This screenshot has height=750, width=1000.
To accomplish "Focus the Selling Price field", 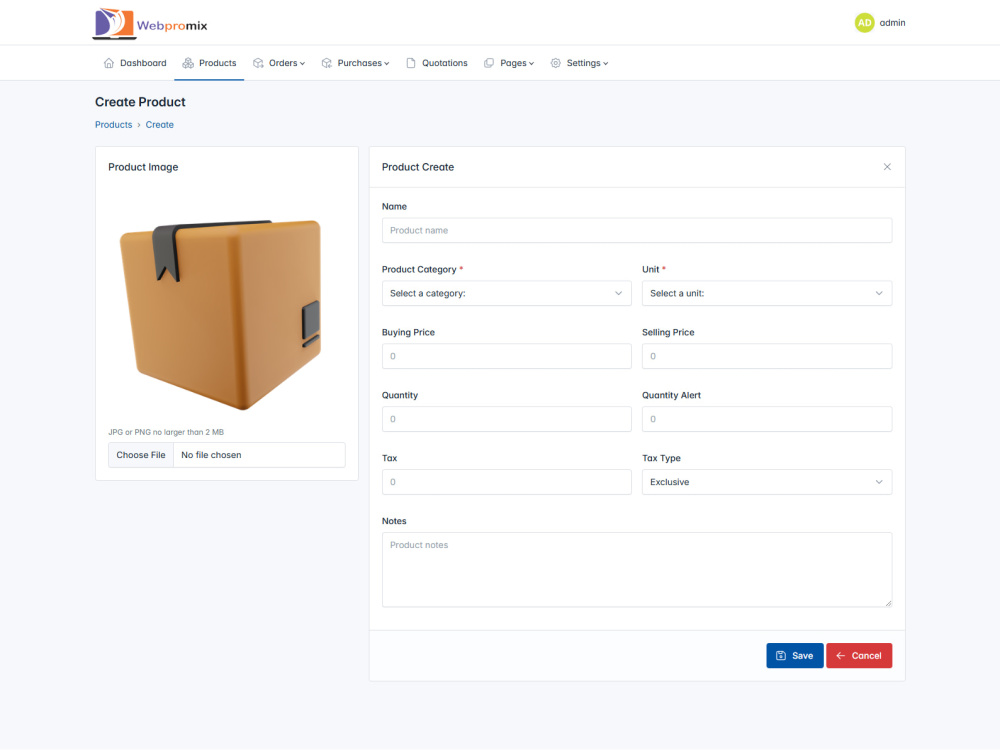I will 767,357.
